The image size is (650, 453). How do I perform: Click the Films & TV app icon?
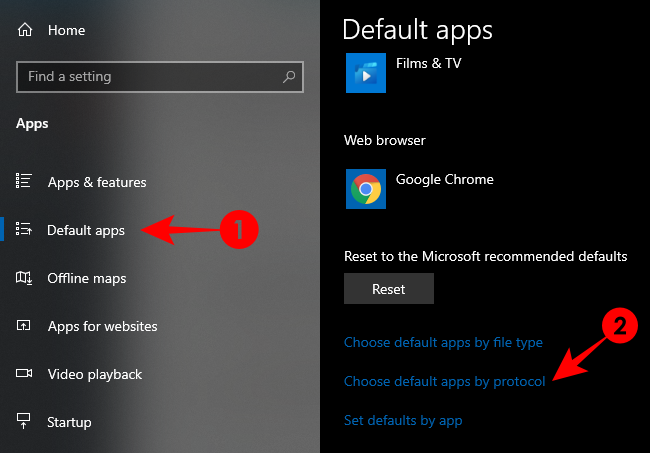coord(366,73)
